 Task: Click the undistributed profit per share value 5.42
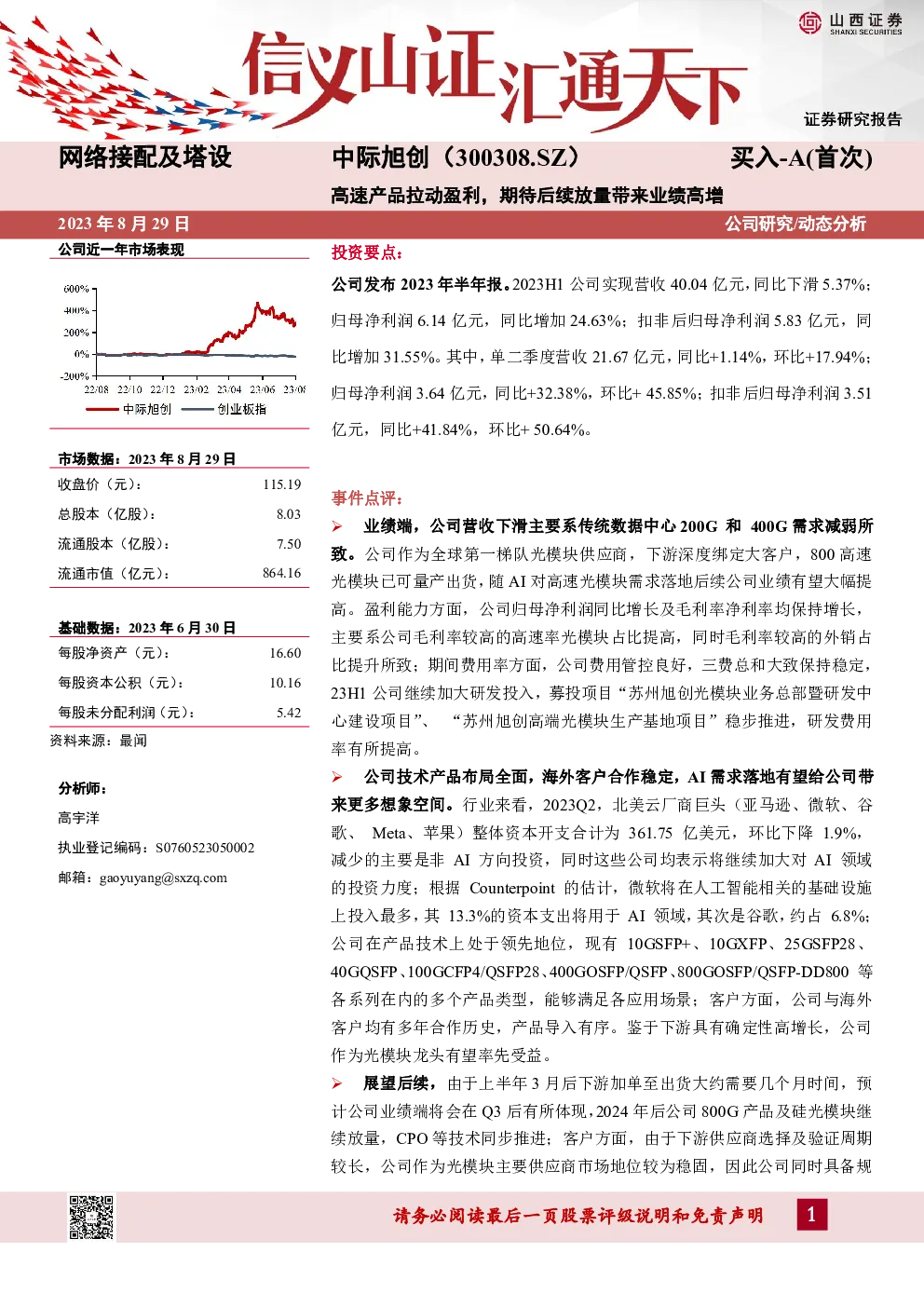[x=289, y=713]
